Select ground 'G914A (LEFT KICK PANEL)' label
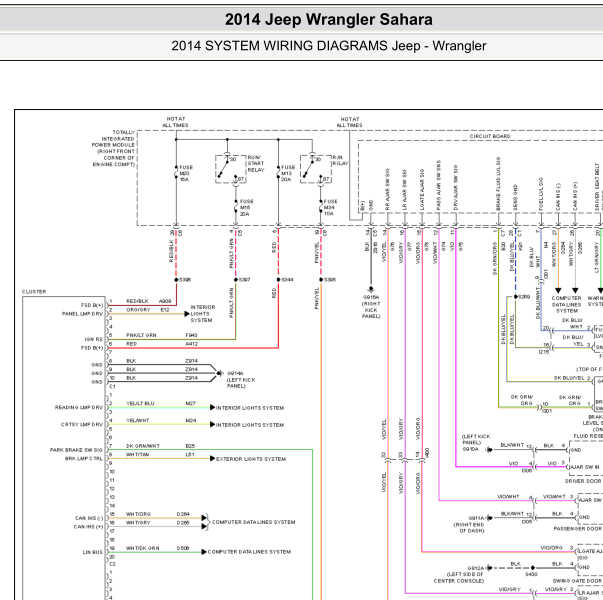Screen dimensions: 603x600 pyautogui.click(x=241, y=380)
